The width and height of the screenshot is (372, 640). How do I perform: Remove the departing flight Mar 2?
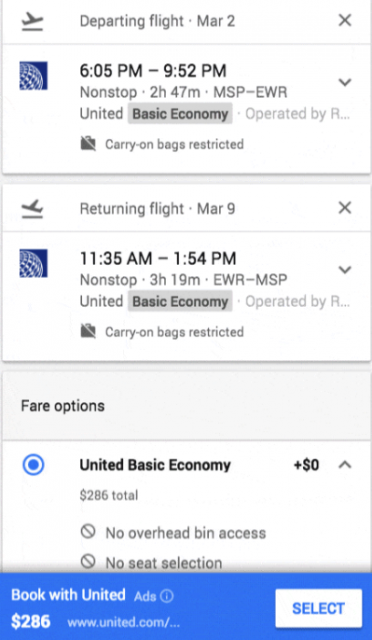coord(345,20)
